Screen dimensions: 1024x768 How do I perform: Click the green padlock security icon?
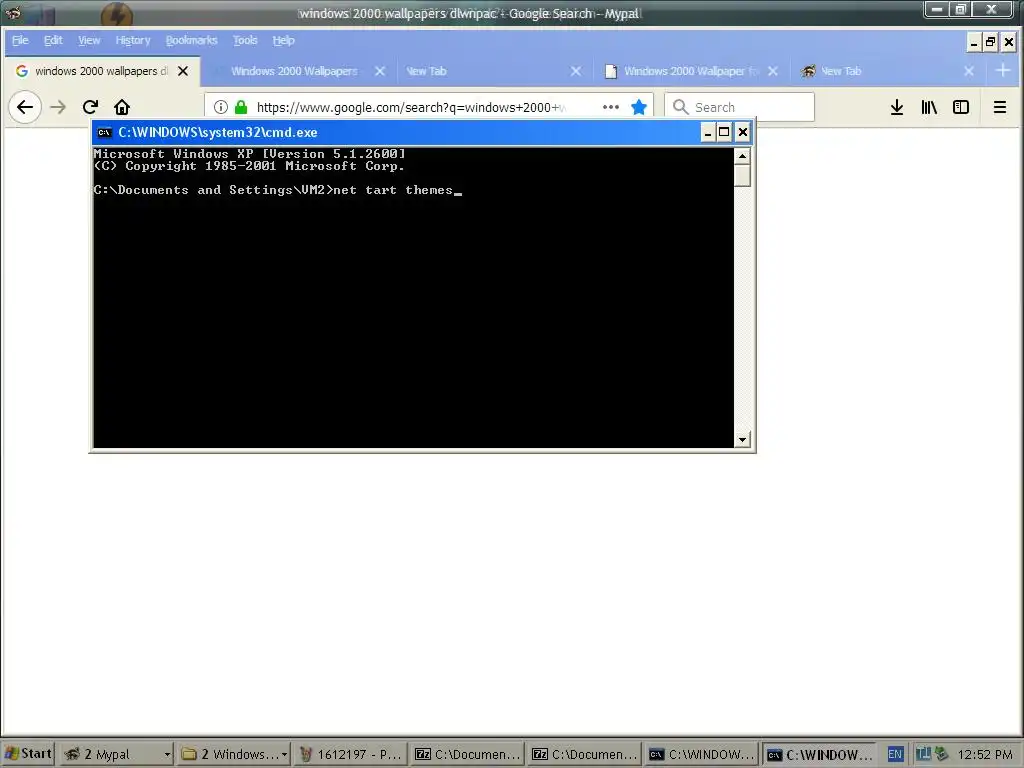241,107
